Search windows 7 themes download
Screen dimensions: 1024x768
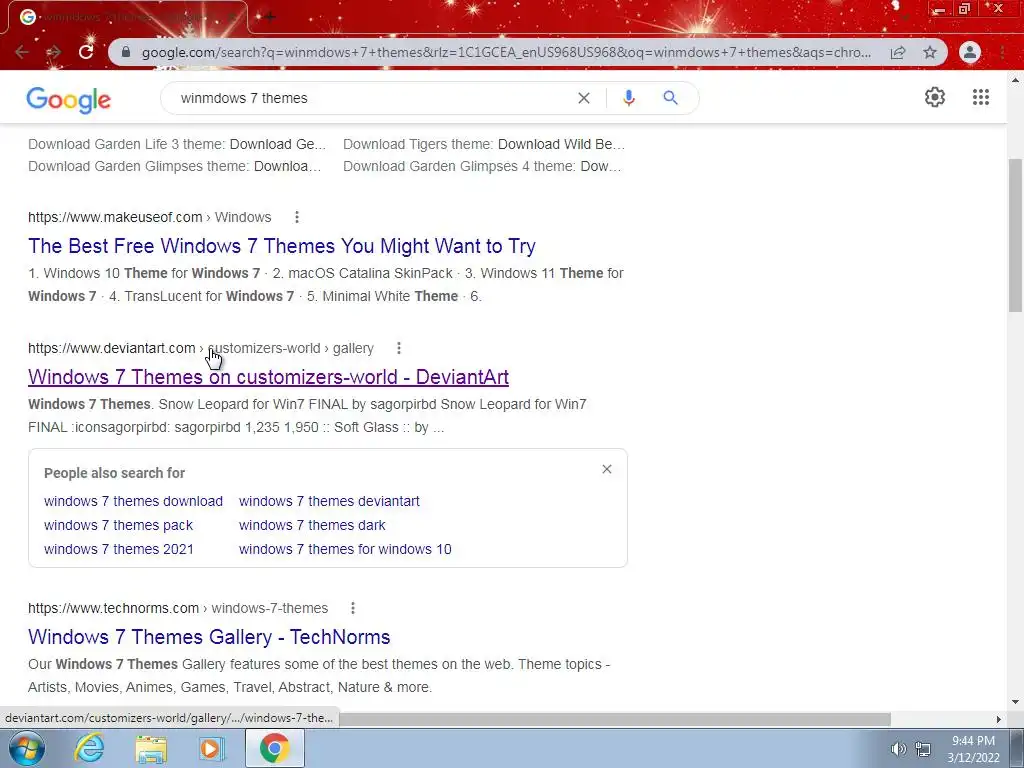pos(133,502)
